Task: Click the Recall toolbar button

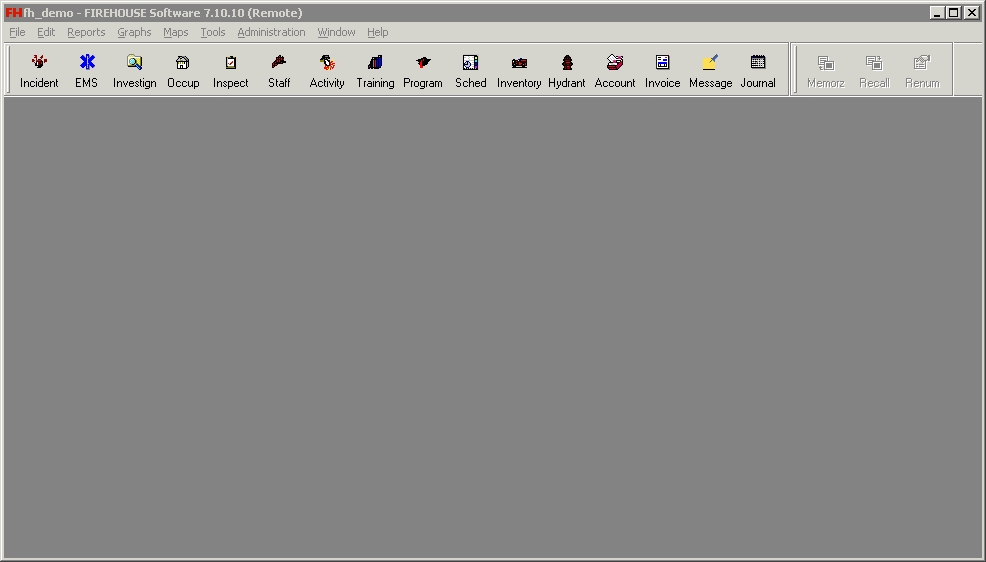Action: tap(874, 70)
